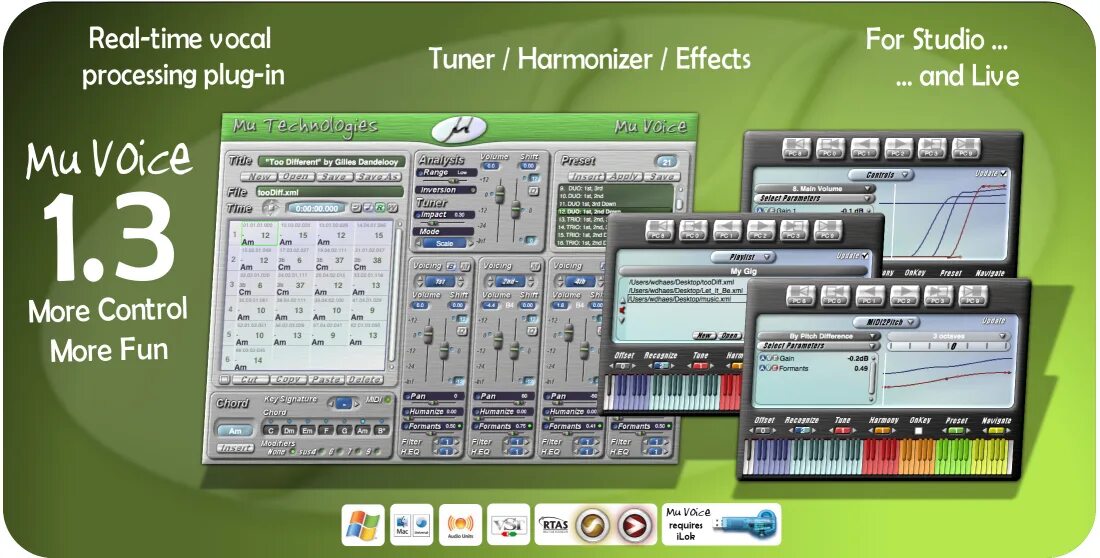The image size is (1100, 558).
Task: Click M button in 2nd- Voicing strip
Action: (535, 266)
